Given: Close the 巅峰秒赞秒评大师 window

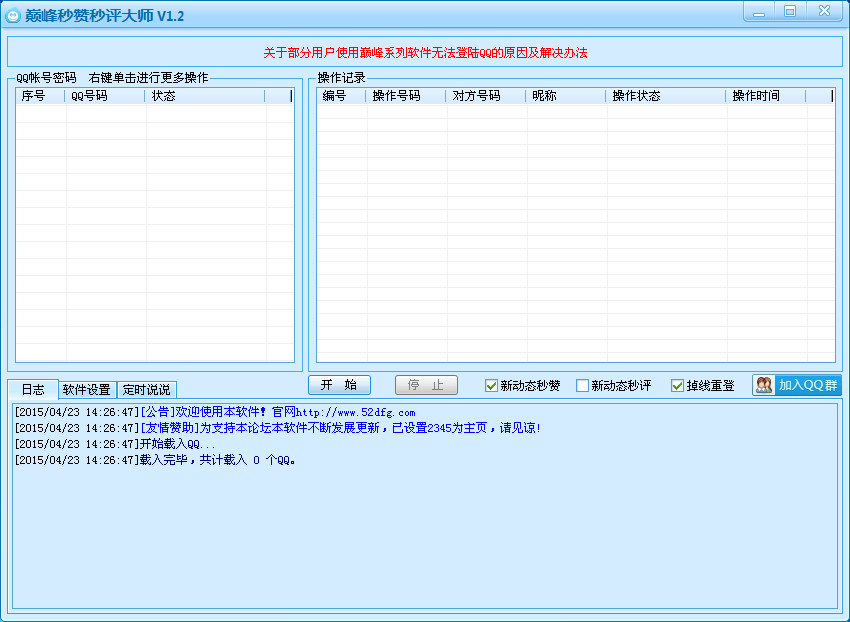Looking at the screenshot, I should pos(825,11).
